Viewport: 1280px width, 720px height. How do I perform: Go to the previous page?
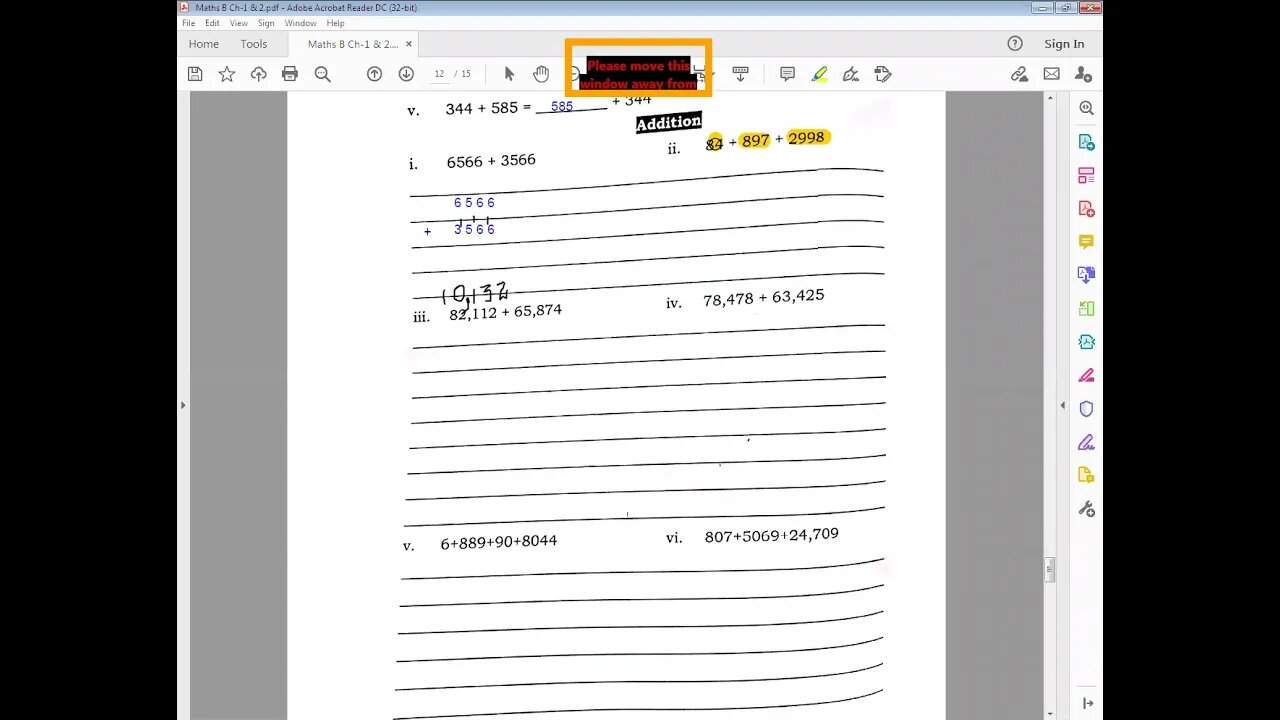click(374, 74)
